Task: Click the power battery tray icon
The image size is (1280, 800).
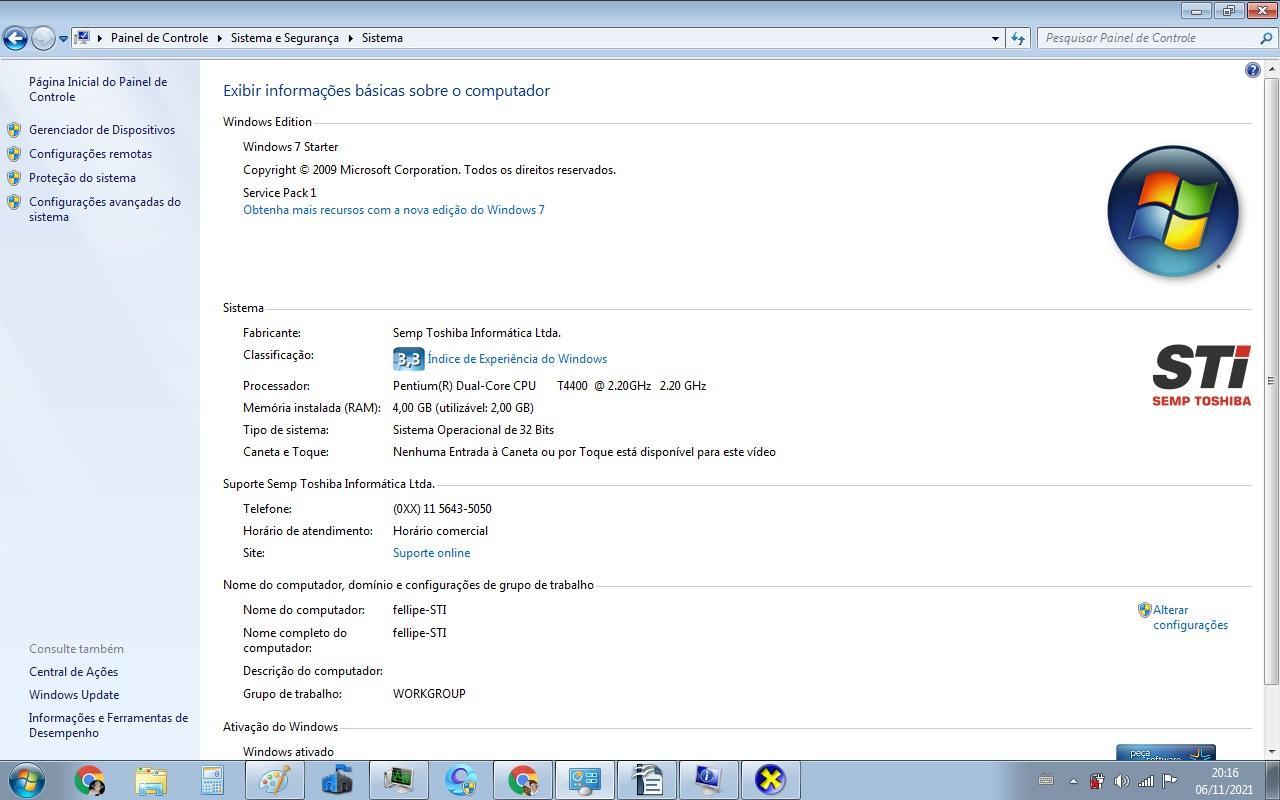Action: click(x=1097, y=781)
